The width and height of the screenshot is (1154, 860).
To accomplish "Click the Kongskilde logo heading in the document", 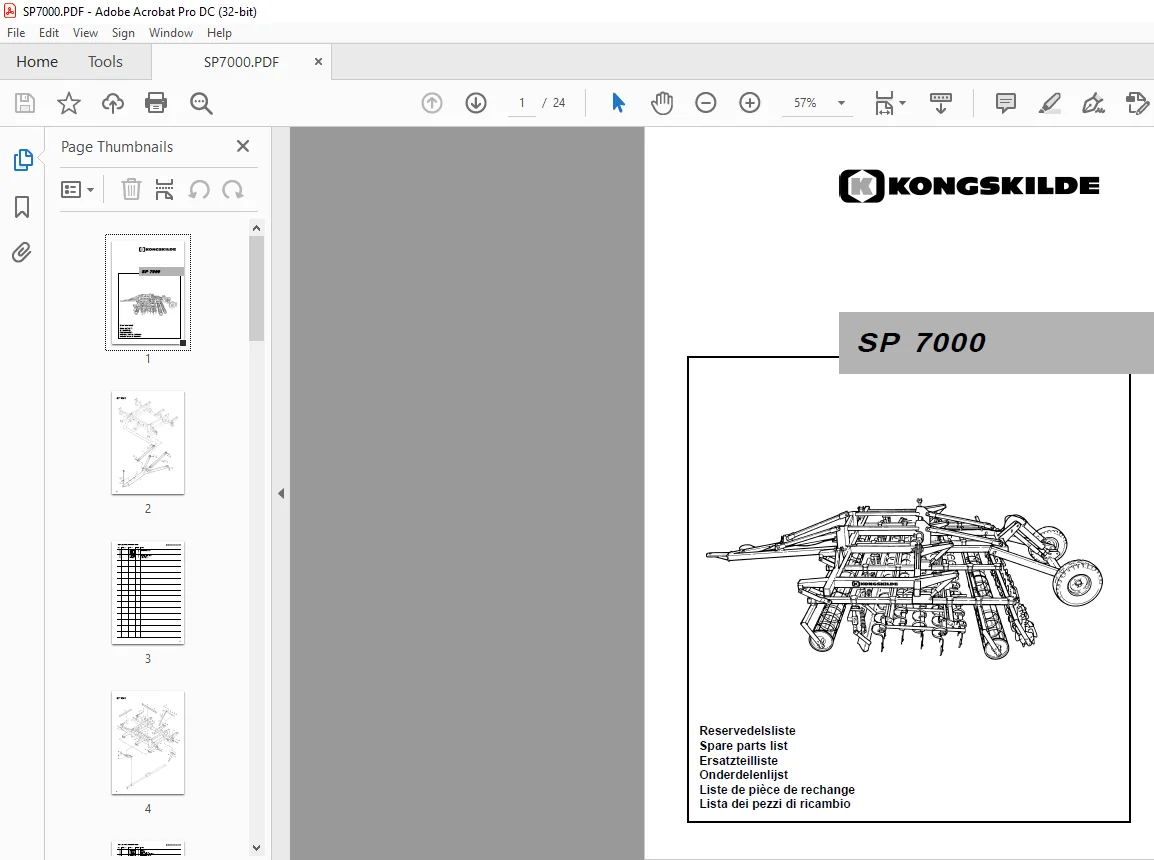I will (969, 186).
